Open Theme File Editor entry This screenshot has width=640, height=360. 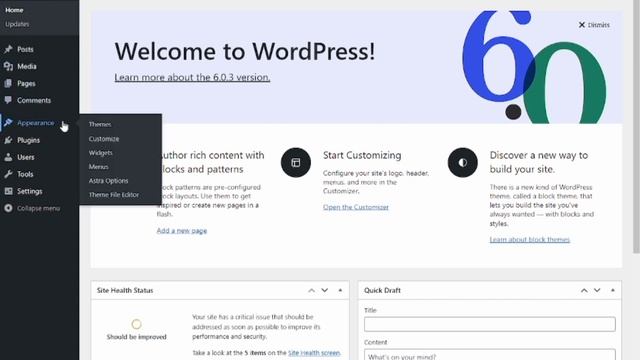114,195
